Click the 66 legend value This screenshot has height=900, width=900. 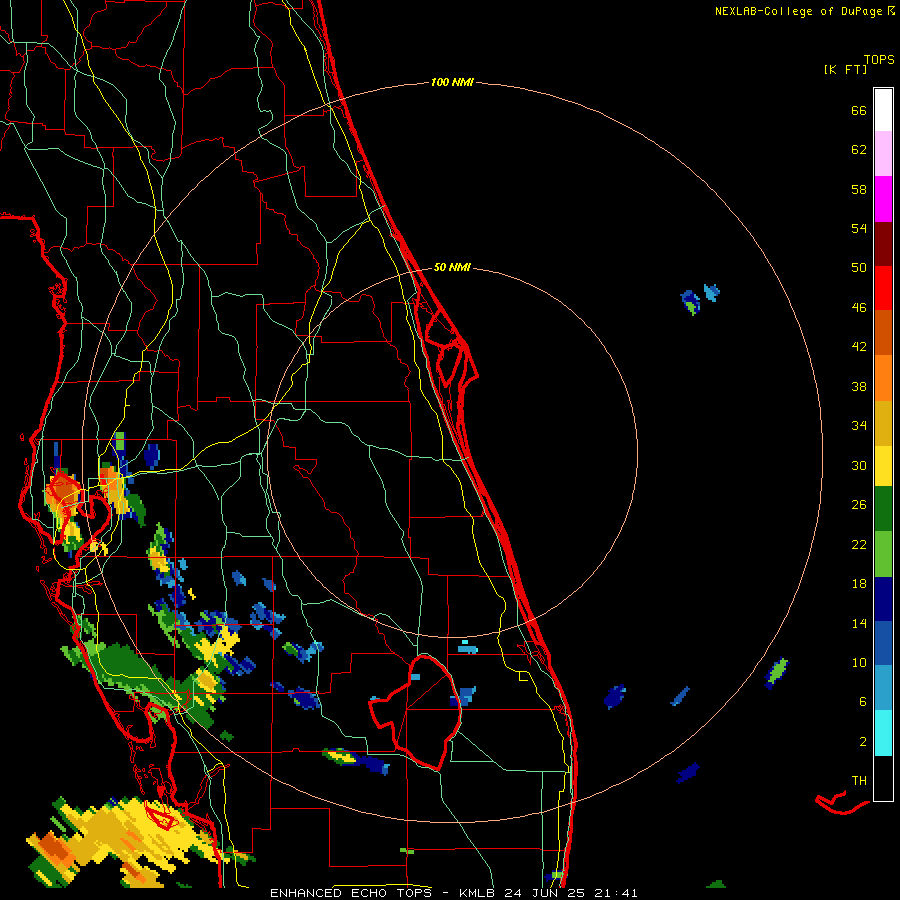tap(859, 110)
